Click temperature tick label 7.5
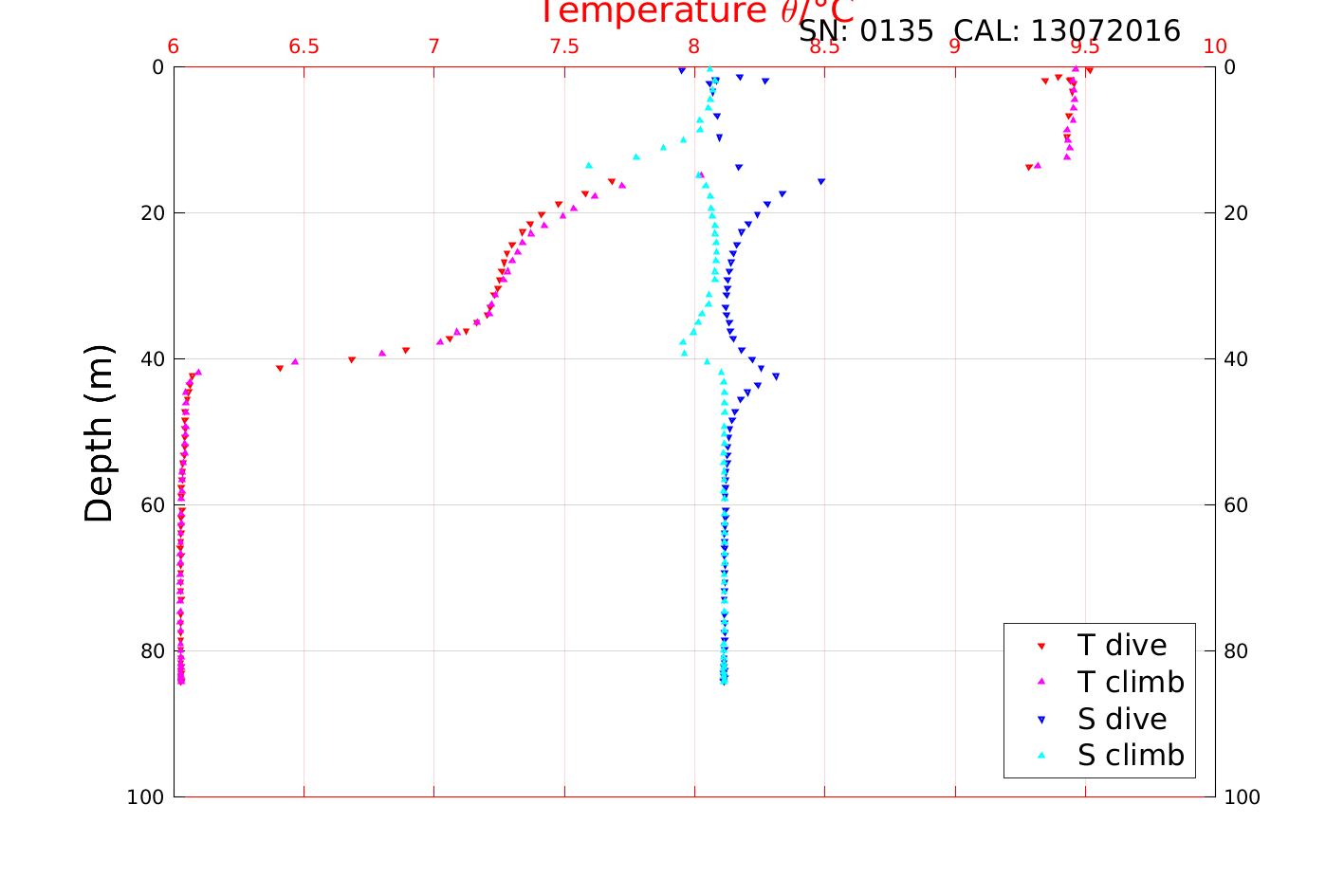 pyautogui.click(x=564, y=47)
